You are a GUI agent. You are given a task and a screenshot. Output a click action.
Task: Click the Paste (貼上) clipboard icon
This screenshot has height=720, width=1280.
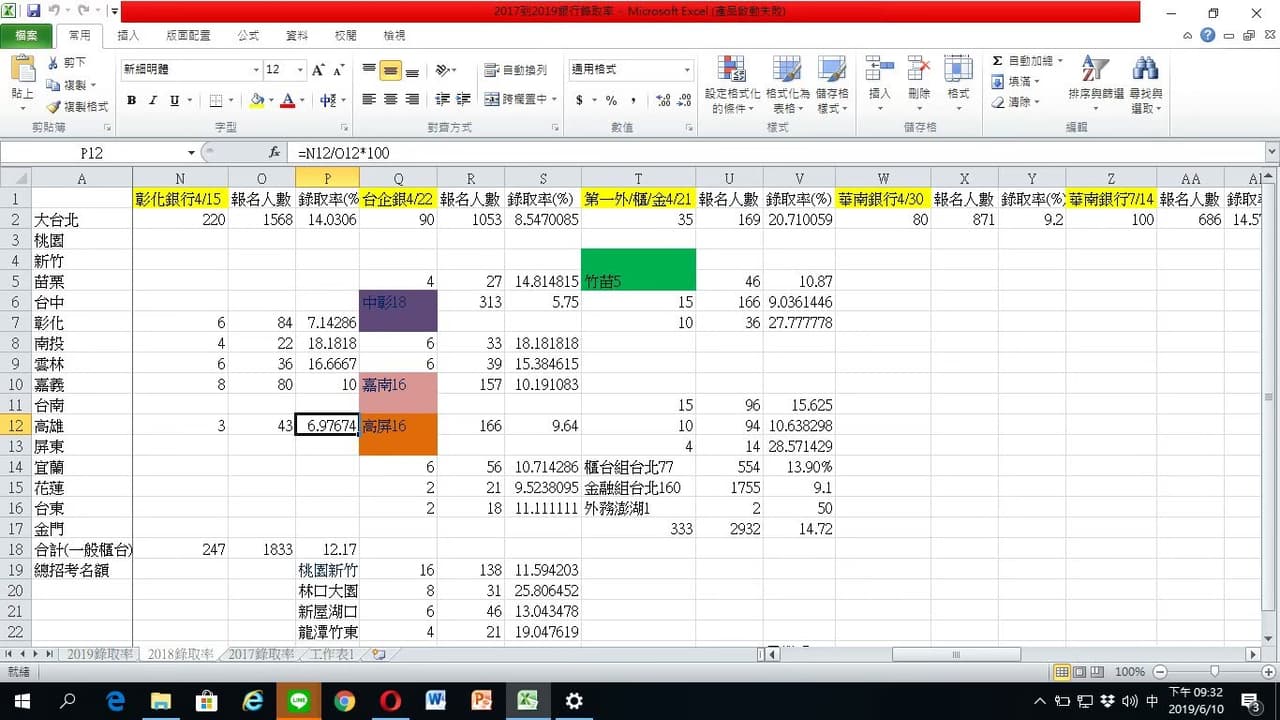pyautogui.click(x=22, y=68)
